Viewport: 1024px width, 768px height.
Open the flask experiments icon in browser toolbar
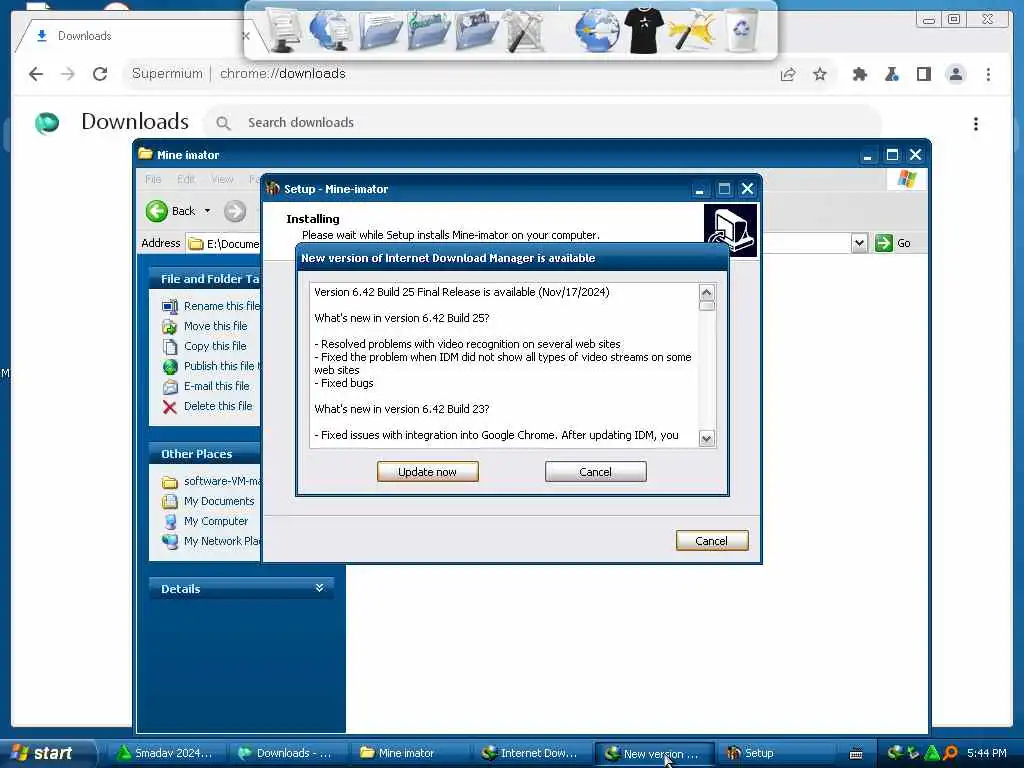pyautogui.click(x=891, y=74)
